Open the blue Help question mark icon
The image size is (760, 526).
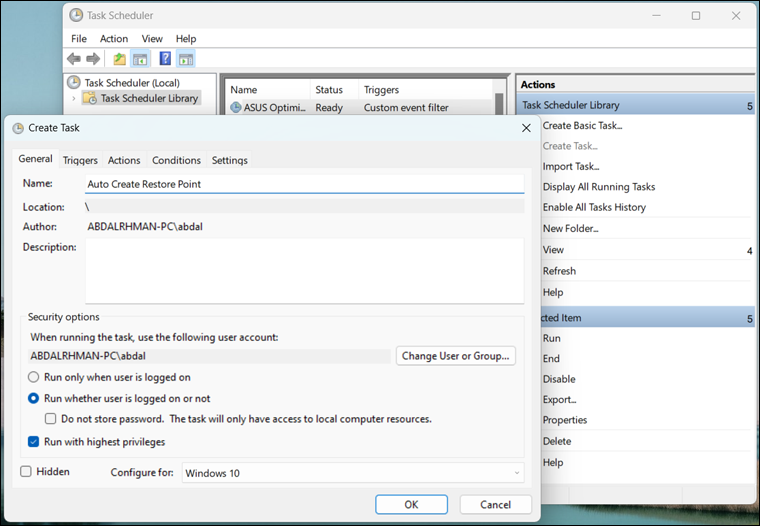(x=166, y=59)
